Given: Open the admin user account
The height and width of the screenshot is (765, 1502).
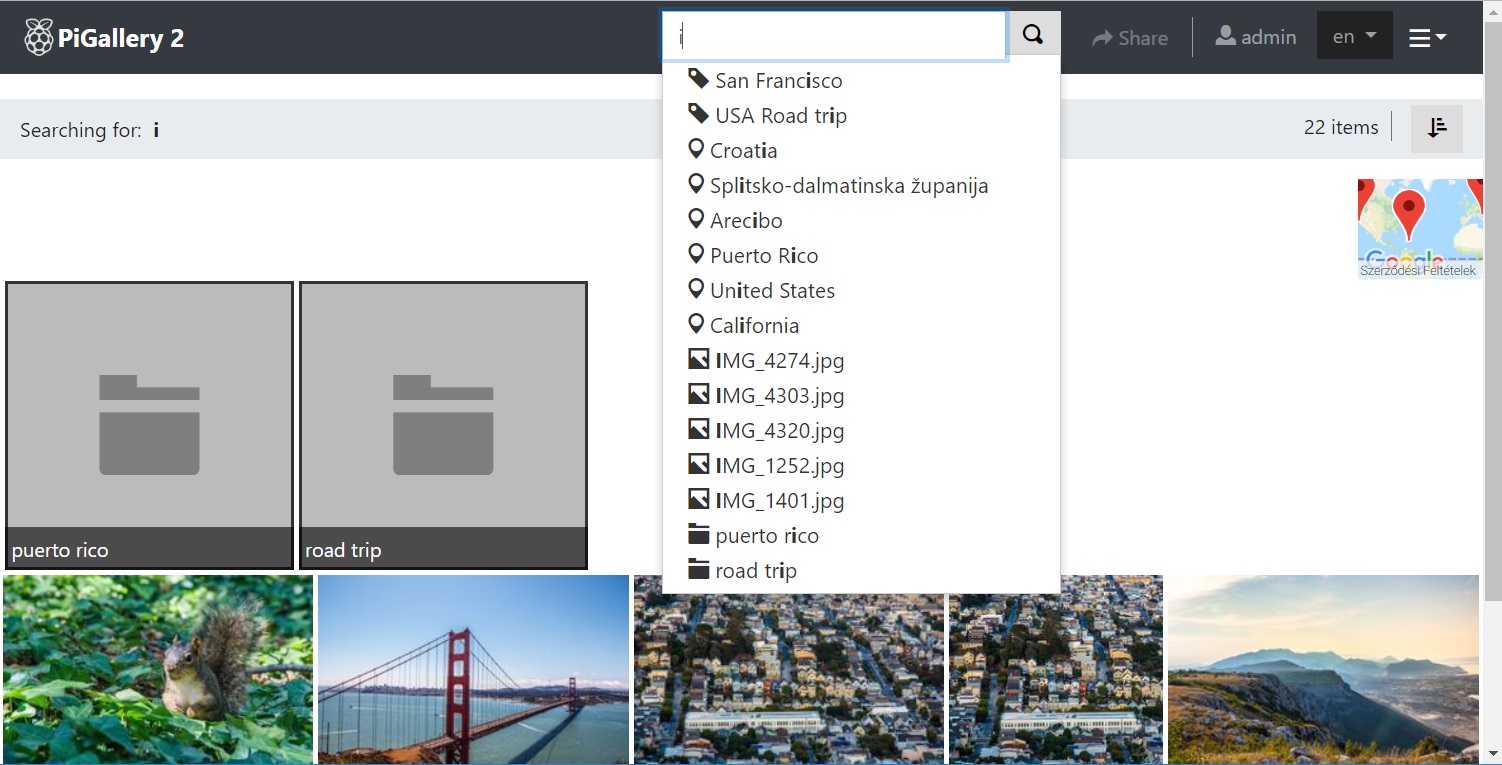Looking at the screenshot, I should [1256, 37].
